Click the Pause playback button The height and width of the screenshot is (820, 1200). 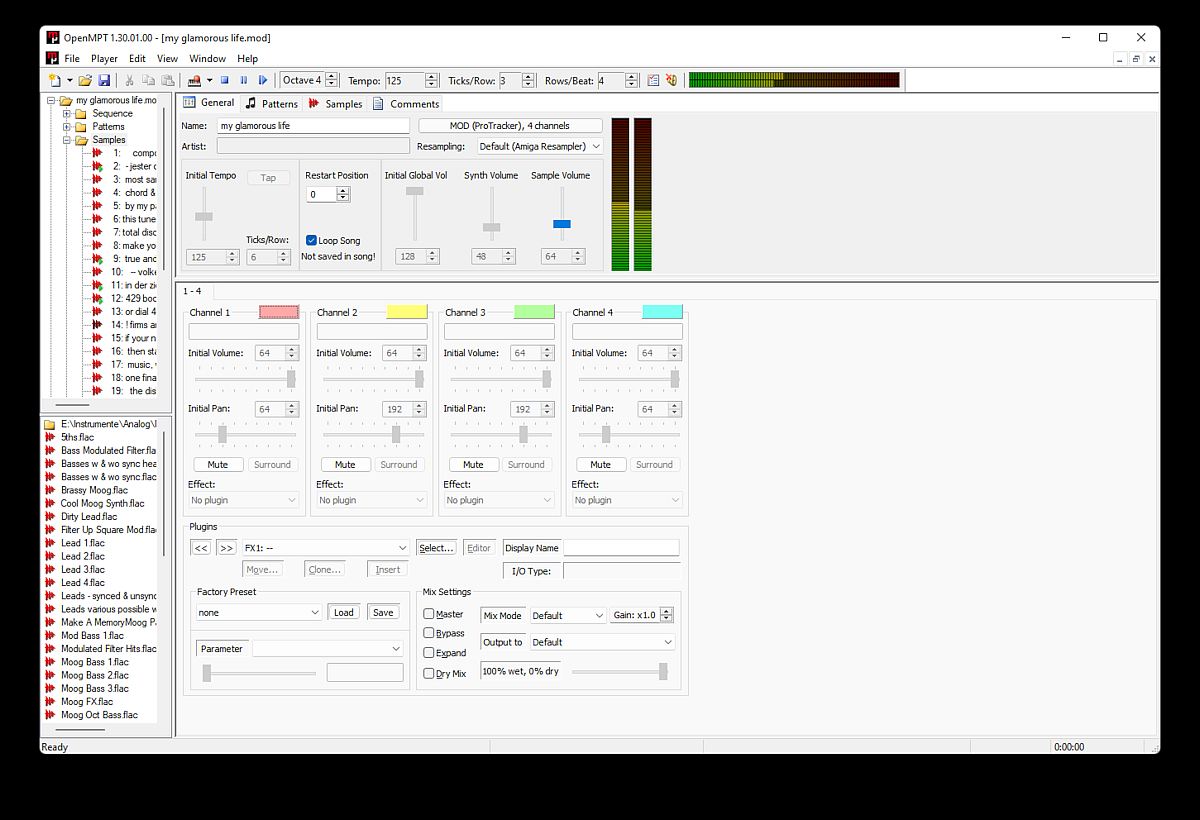(x=243, y=80)
